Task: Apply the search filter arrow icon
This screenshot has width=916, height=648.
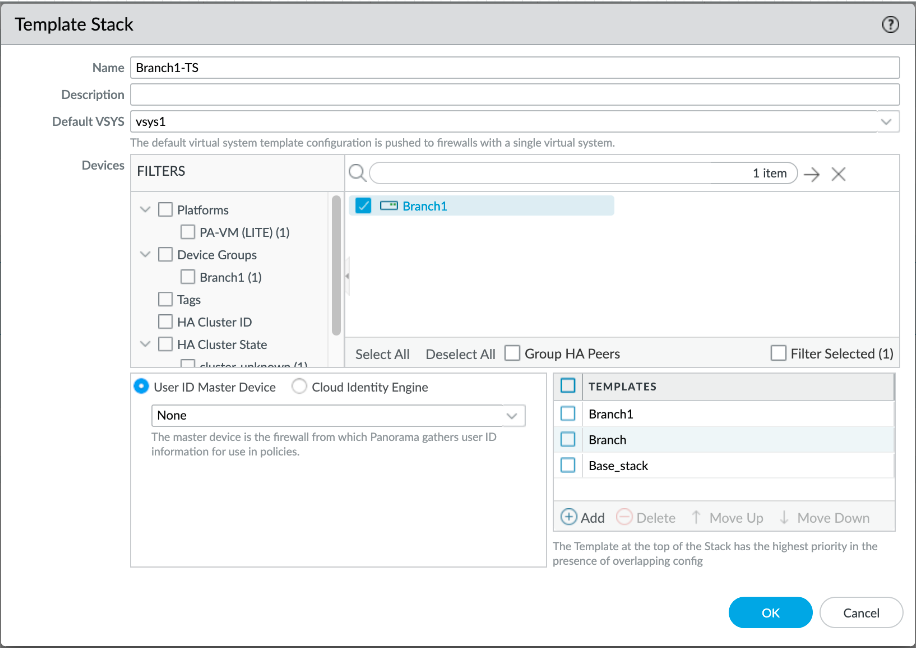Action: 811,174
